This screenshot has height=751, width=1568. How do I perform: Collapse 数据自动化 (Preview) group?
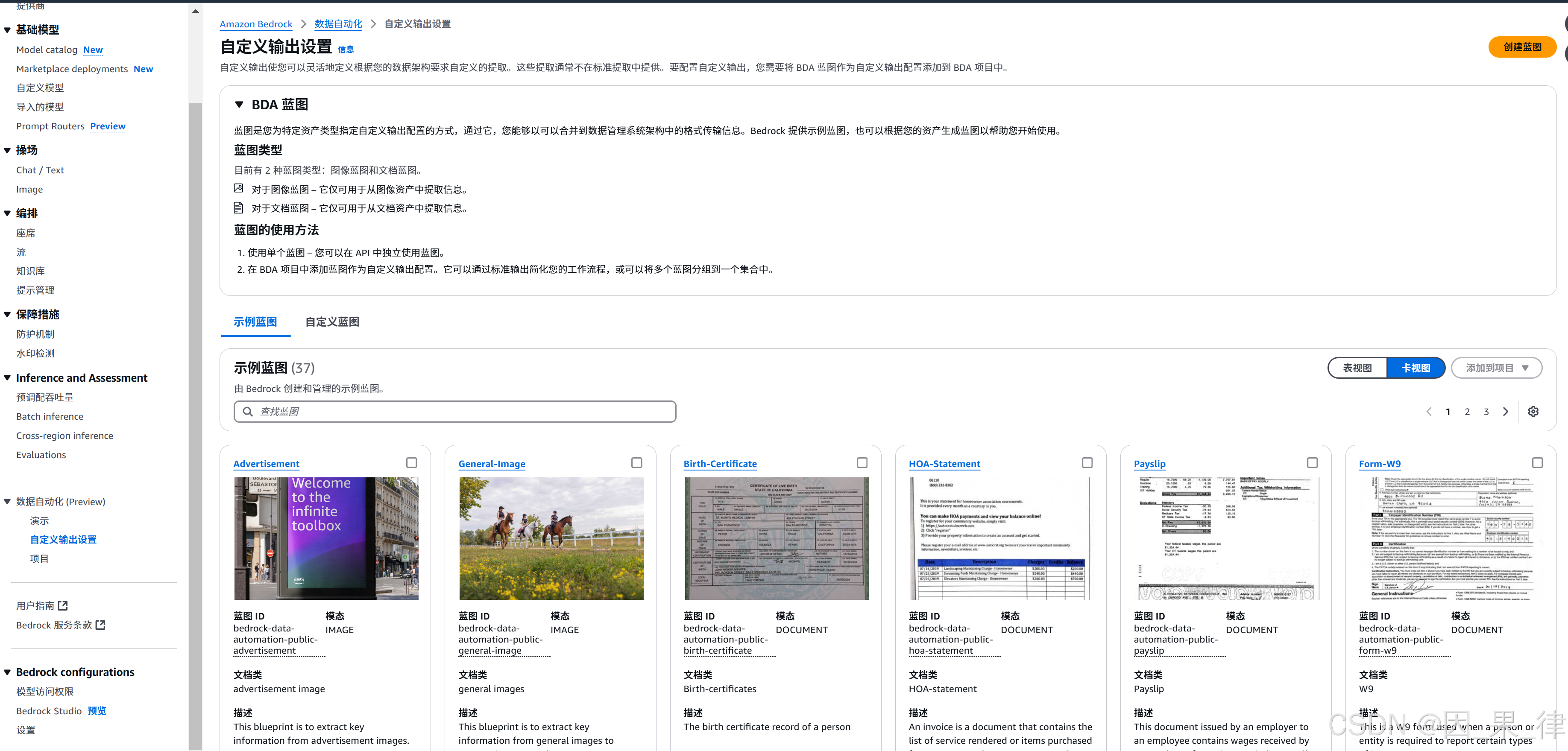7,502
